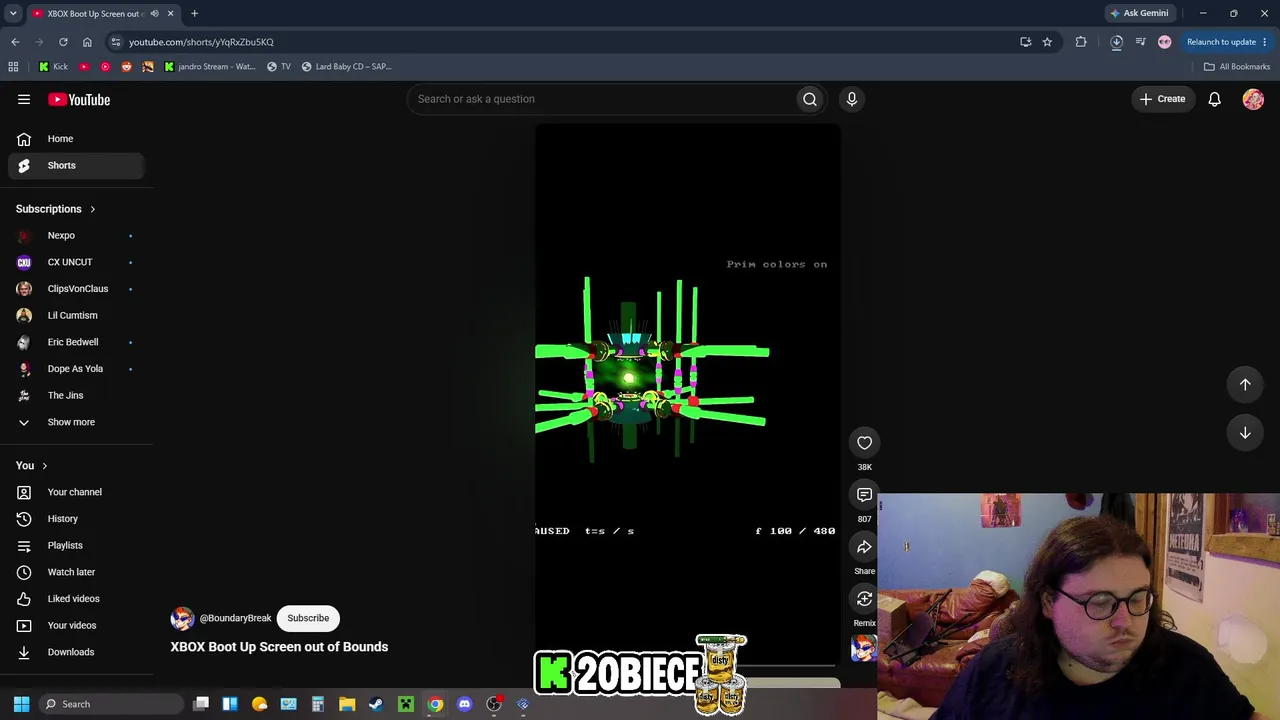Open the Chrome tab search dropdown
The image size is (1280, 720).
(x=13, y=14)
